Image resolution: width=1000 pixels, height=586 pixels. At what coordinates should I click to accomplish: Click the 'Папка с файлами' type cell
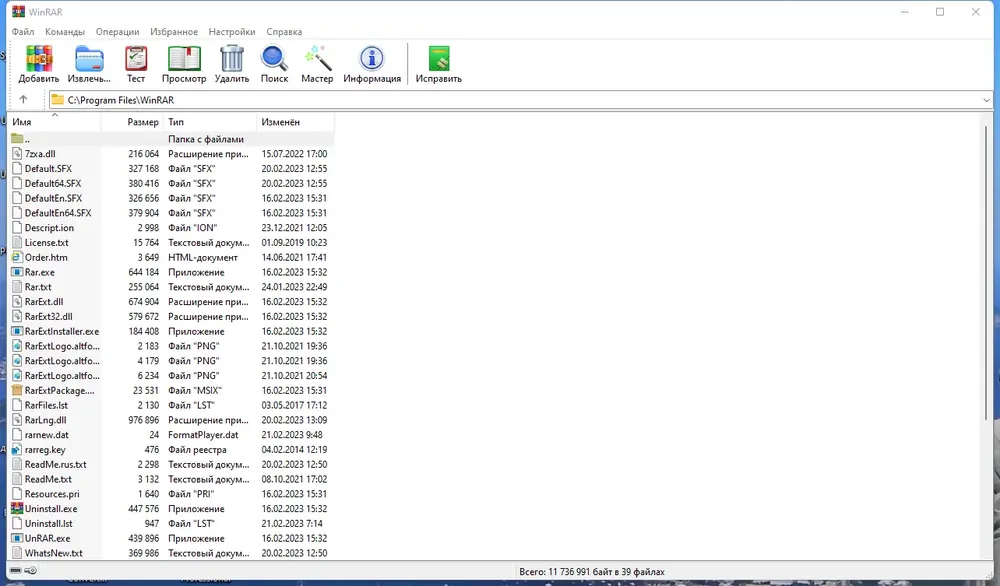(x=205, y=139)
